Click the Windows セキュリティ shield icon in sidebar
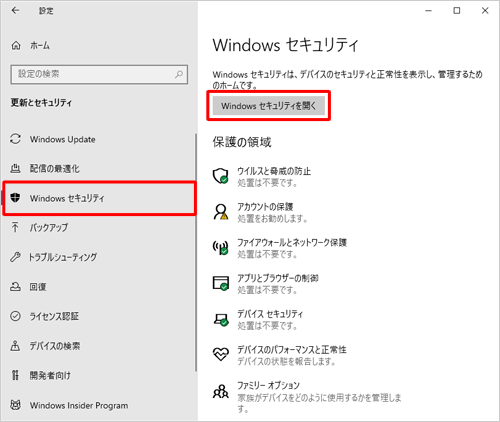The height and width of the screenshot is (422, 500). (15, 198)
